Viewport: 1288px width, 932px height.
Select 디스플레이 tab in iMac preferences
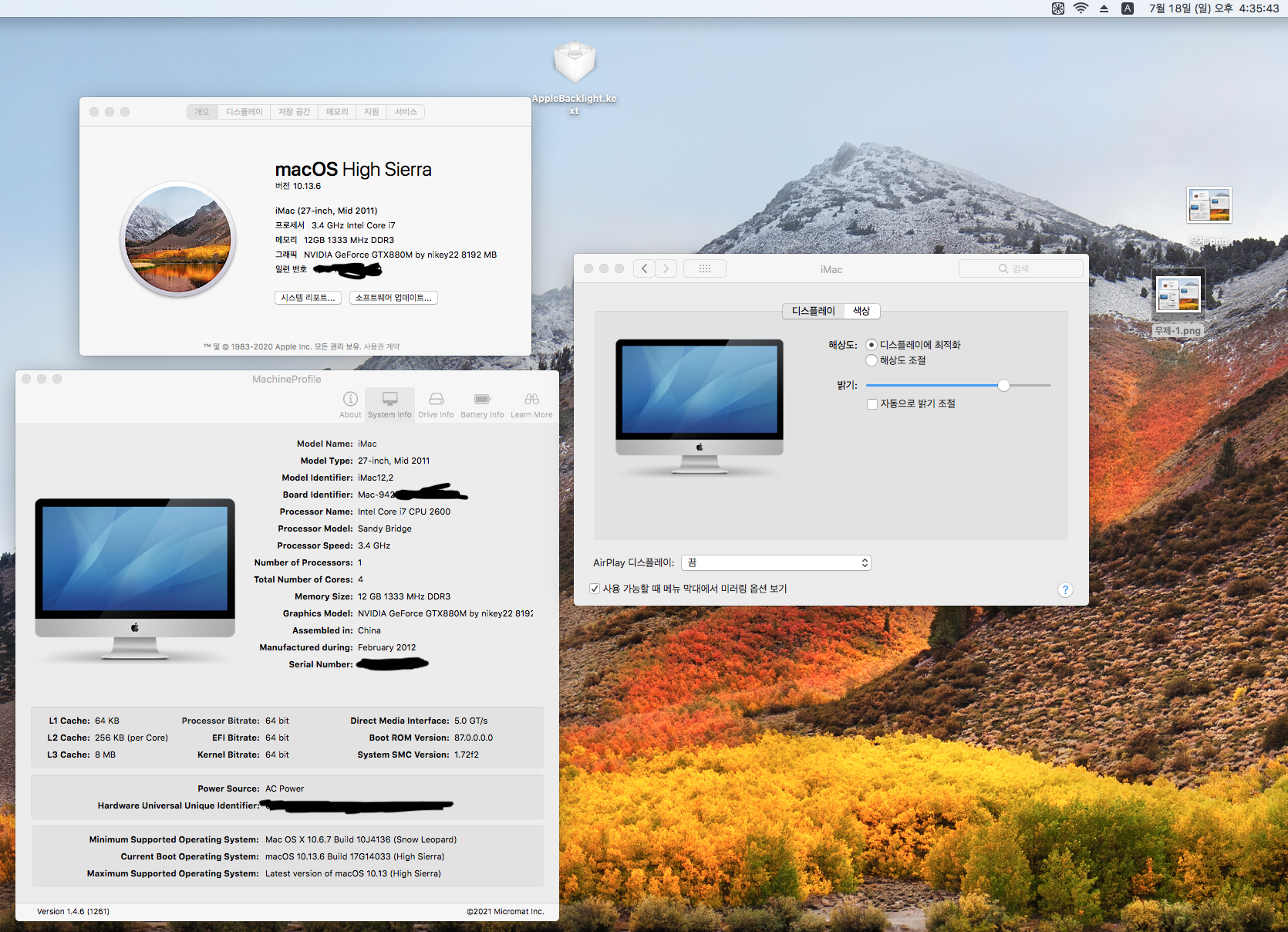814,311
